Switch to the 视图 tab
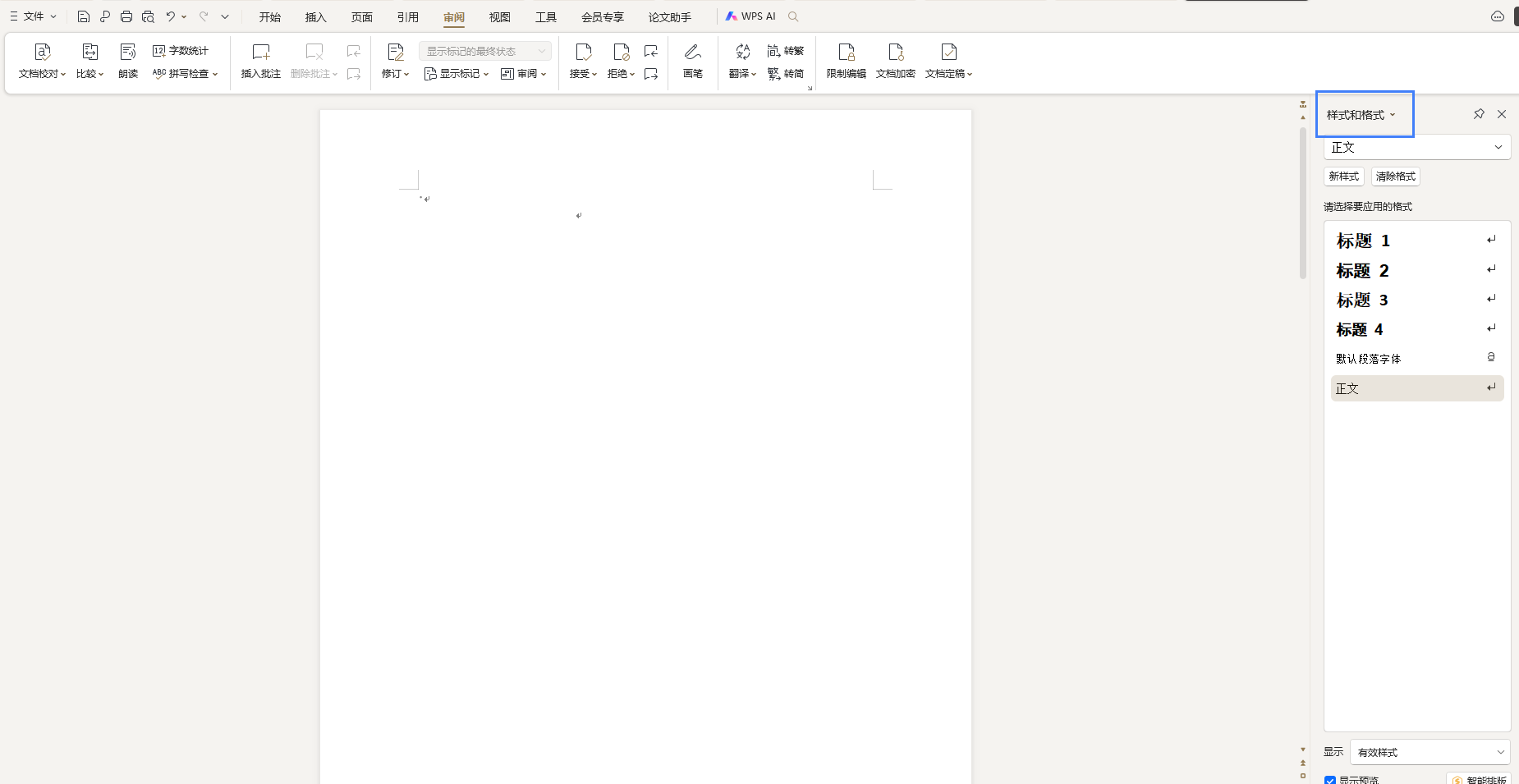This screenshot has height=784, width=1519. click(500, 17)
